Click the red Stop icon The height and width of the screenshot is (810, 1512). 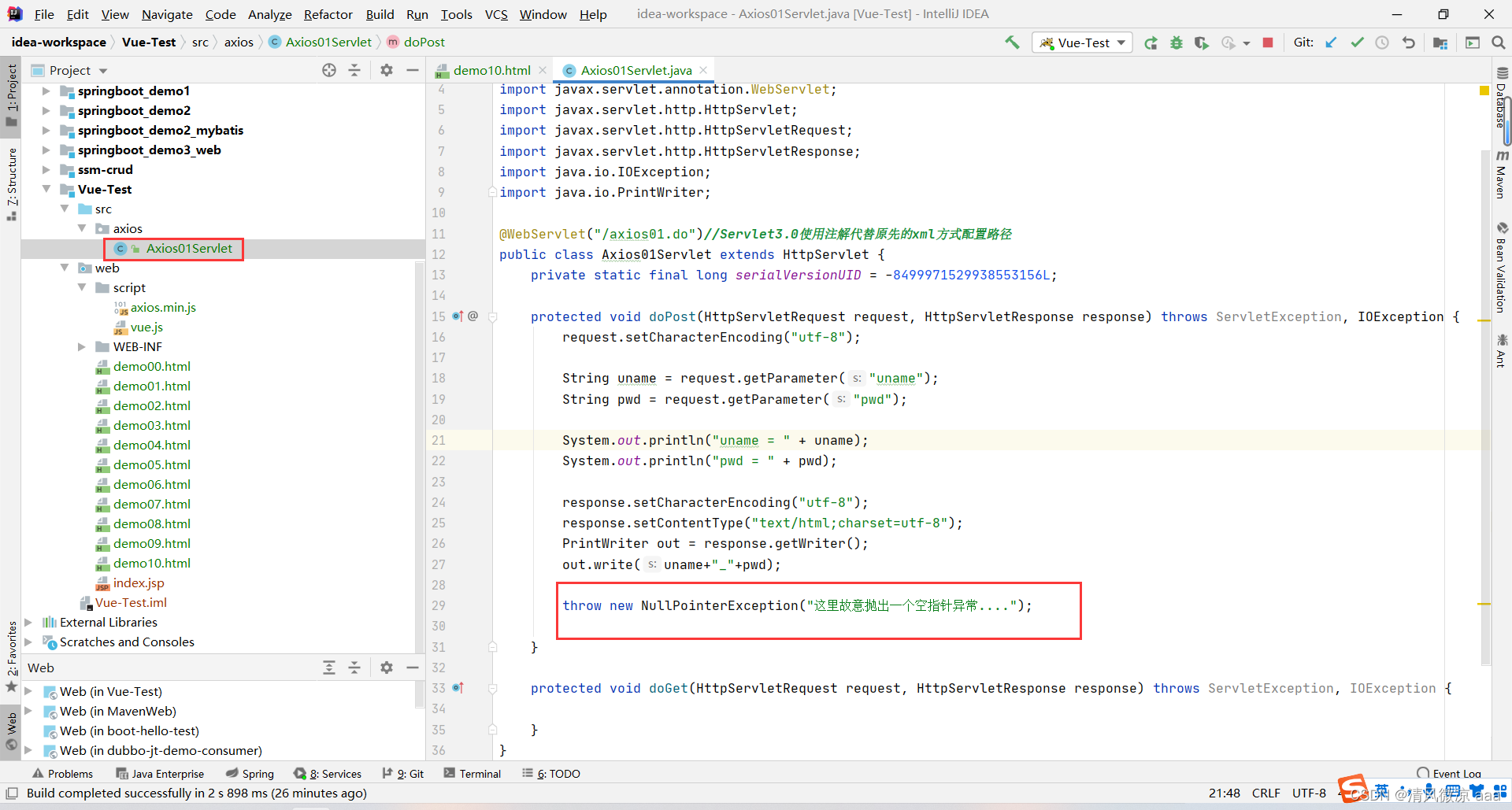coord(1268,43)
